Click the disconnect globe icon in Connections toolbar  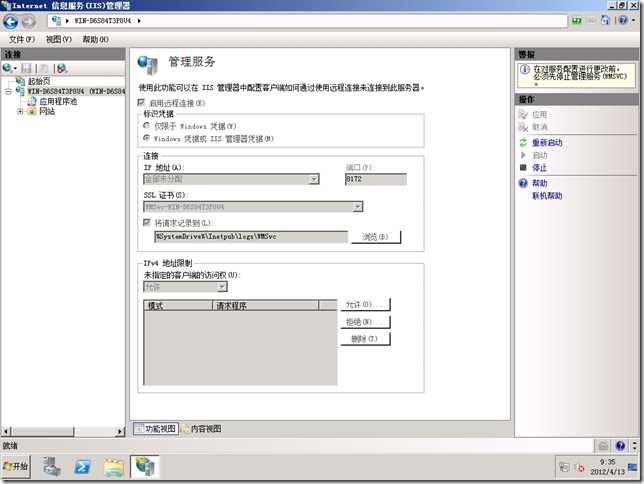(62, 69)
